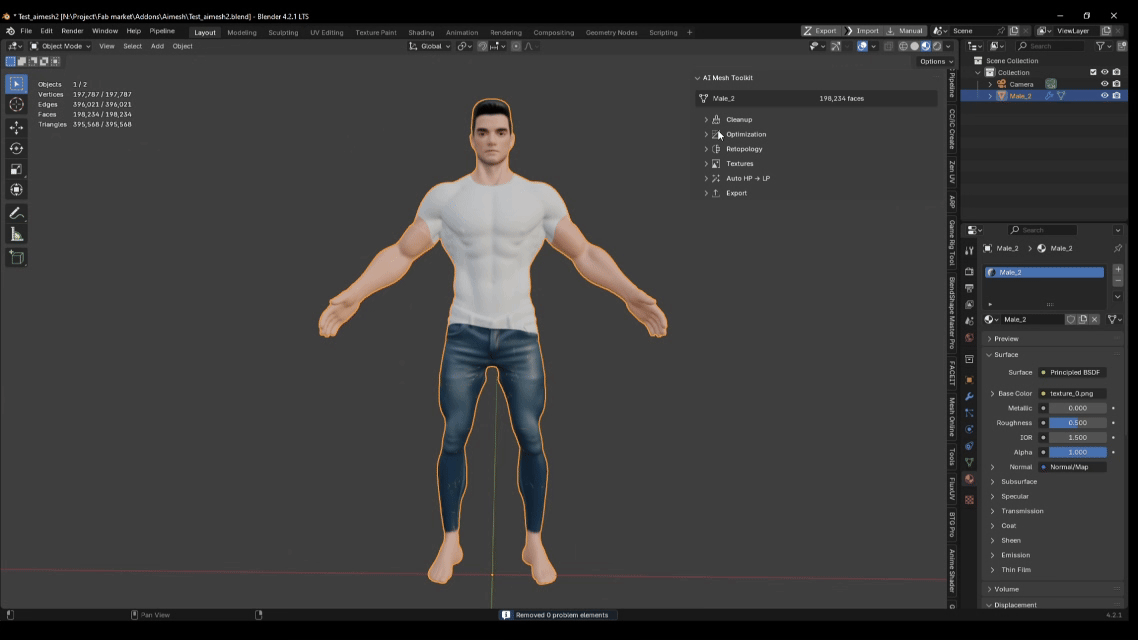Disable Camera in renders
Image resolution: width=1138 pixels, height=640 pixels.
(1117, 84)
